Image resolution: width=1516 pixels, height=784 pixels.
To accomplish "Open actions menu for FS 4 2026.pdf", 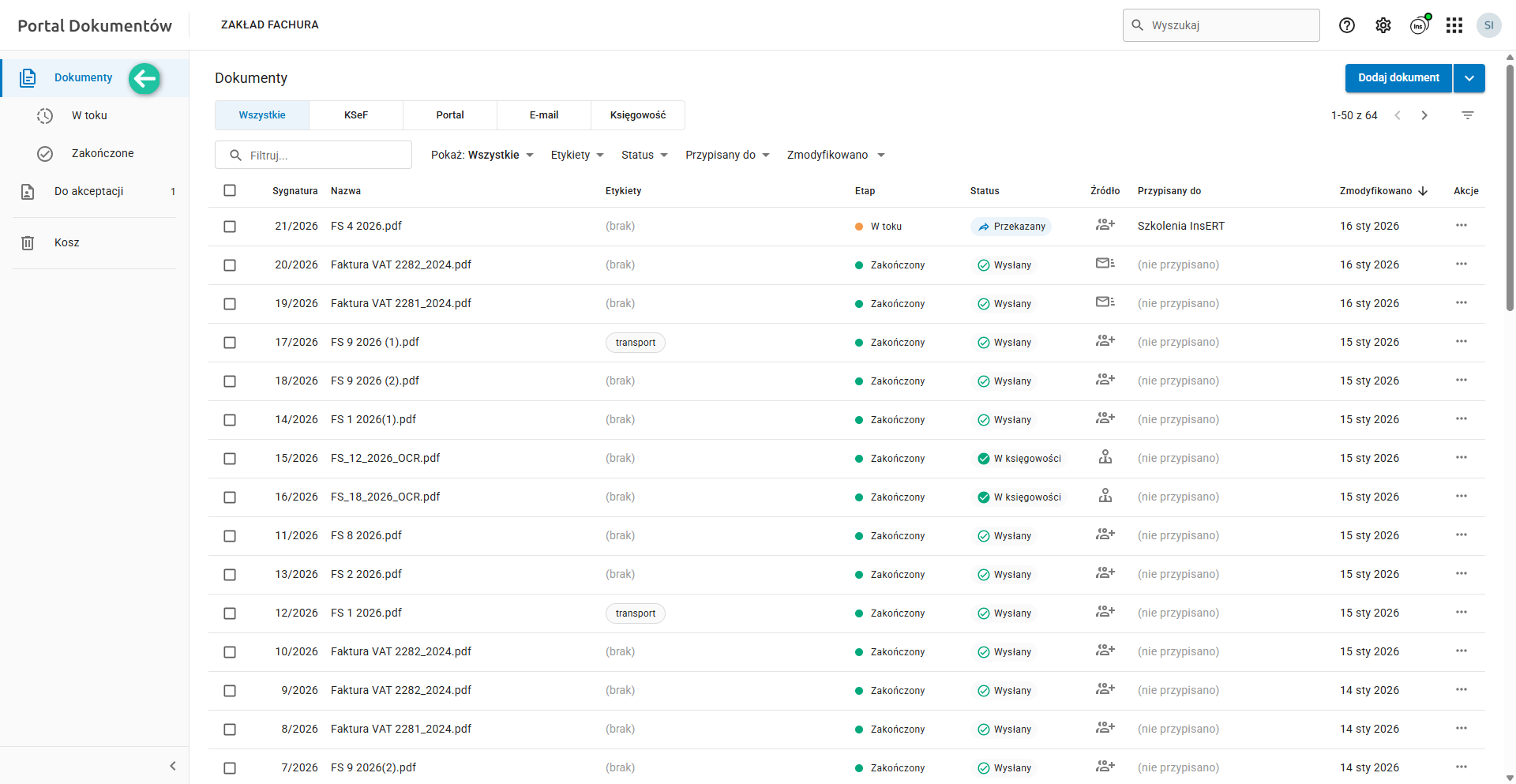I will pyautogui.click(x=1462, y=226).
